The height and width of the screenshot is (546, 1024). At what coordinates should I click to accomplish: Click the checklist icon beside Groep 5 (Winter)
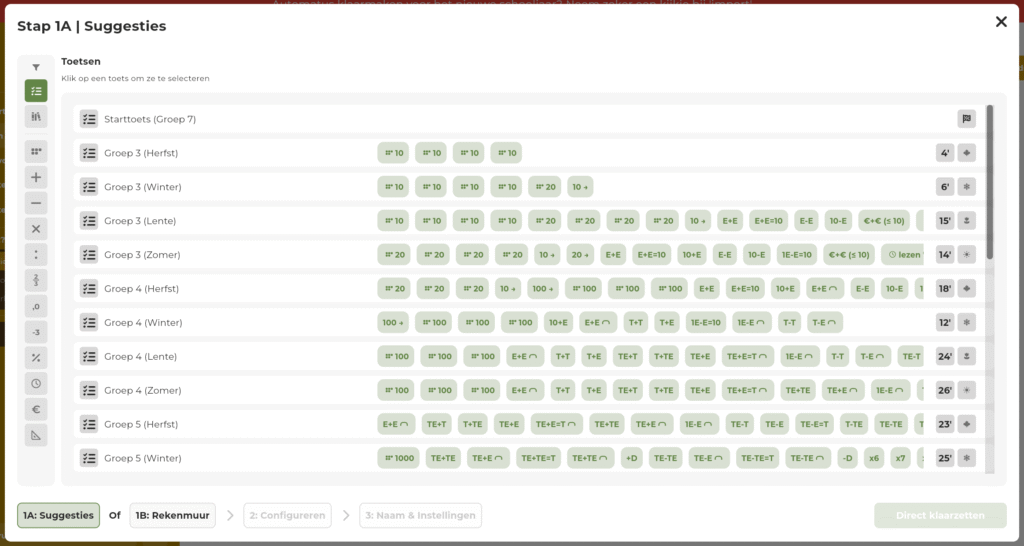click(89, 458)
